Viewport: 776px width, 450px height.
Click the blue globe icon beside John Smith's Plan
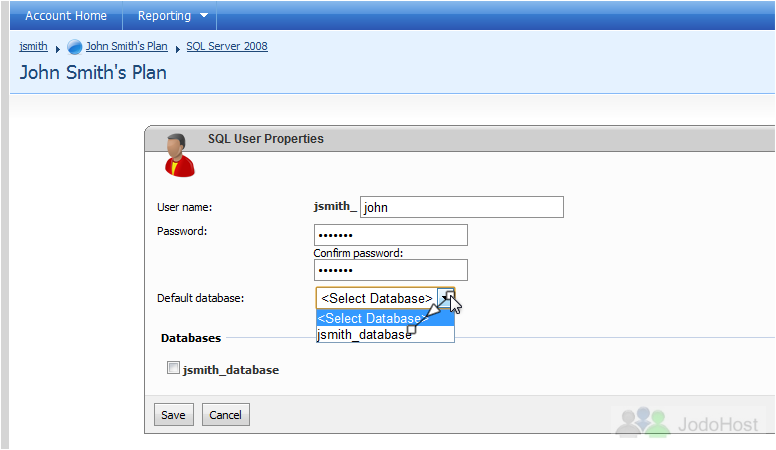click(x=75, y=47)
